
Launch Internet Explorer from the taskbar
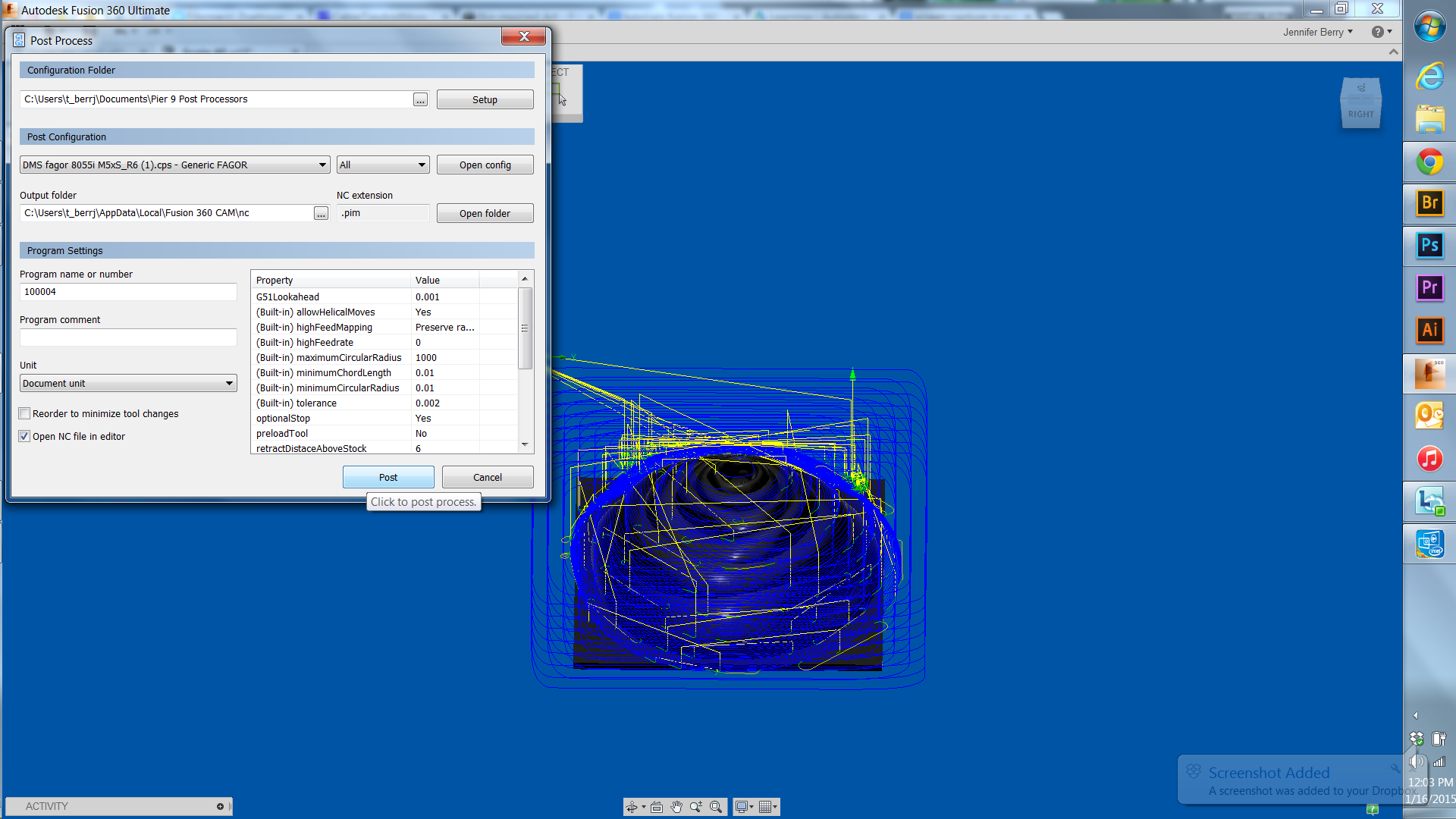[1429, 76]
